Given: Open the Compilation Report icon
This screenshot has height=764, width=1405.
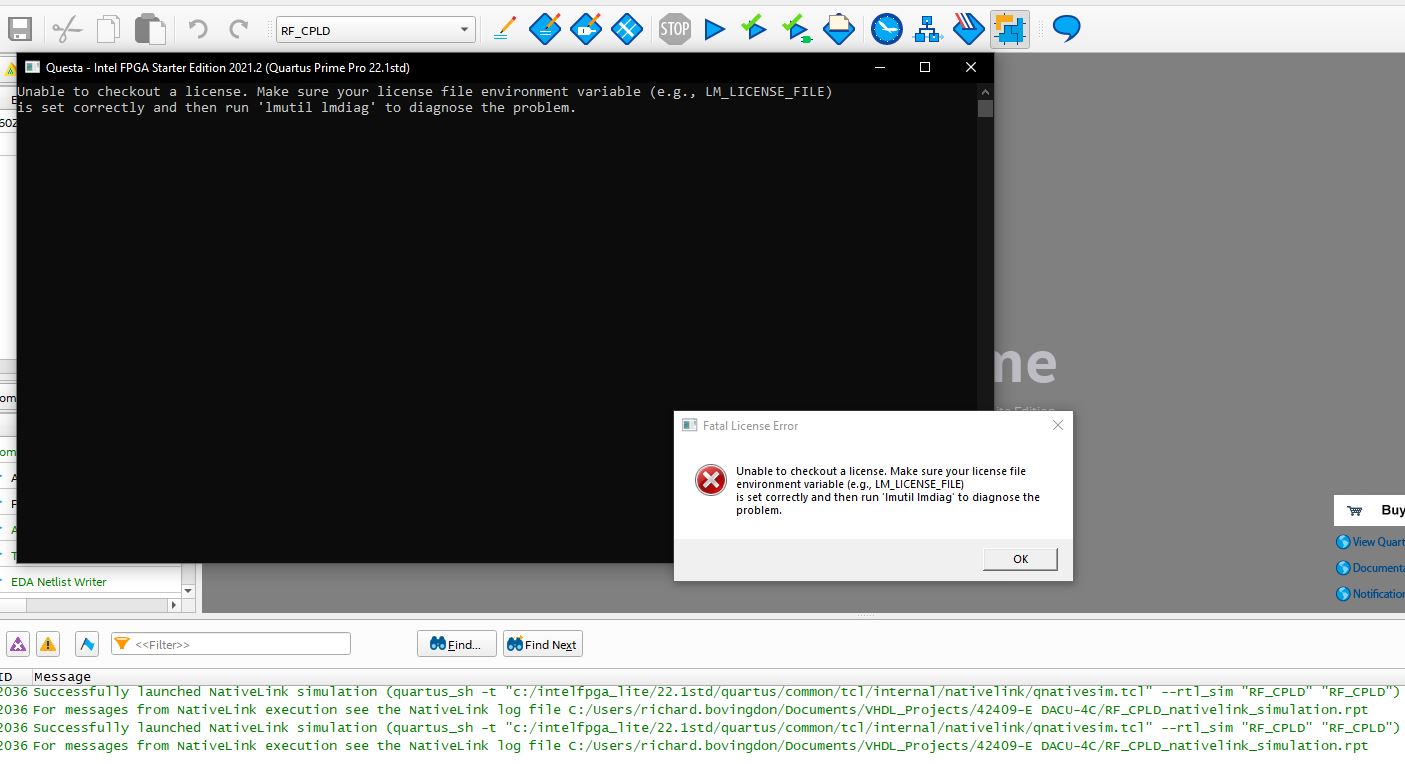Looking at the screenshot, I should tap(839, 29).
